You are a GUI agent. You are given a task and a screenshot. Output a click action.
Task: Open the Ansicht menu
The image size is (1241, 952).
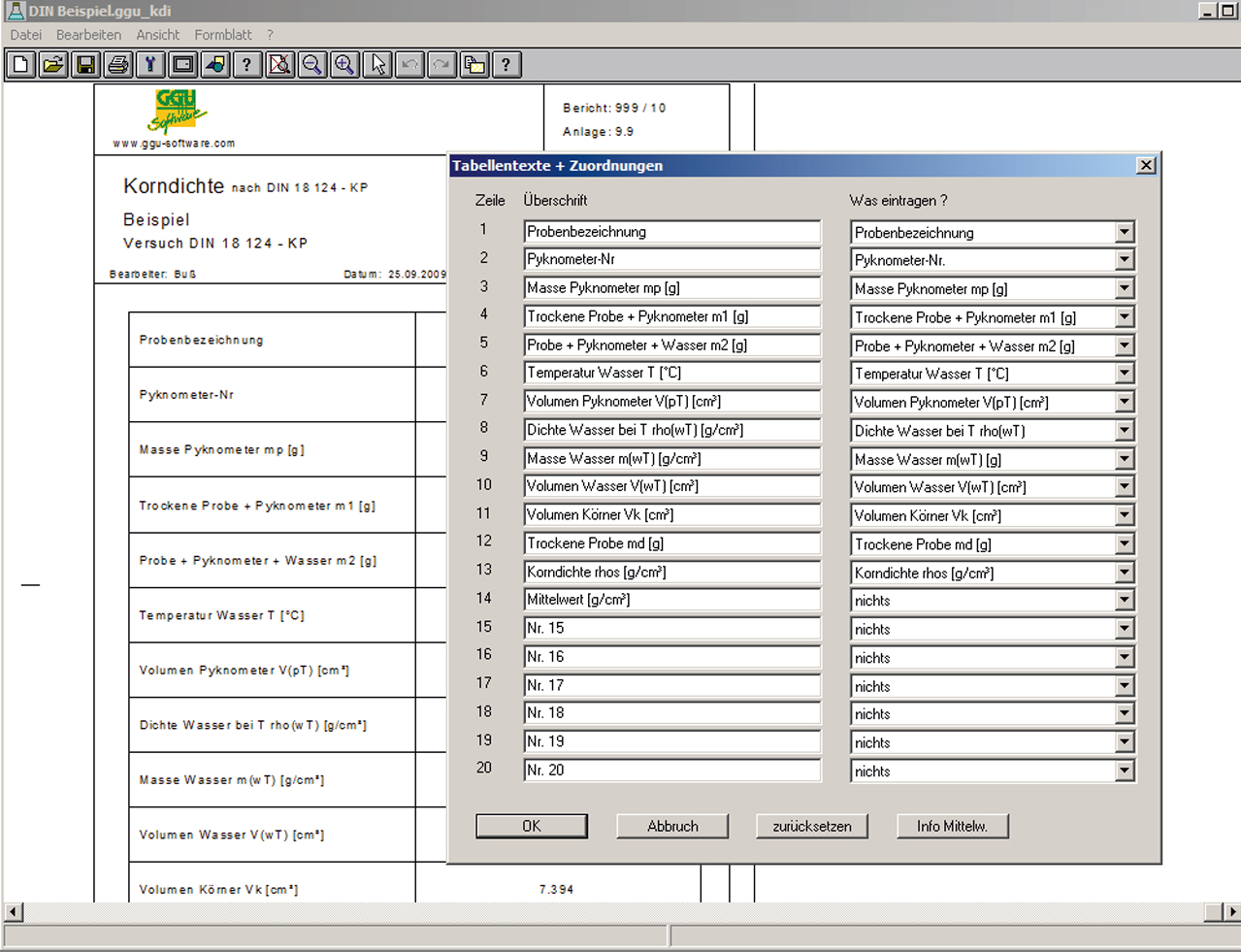(158, 35)
